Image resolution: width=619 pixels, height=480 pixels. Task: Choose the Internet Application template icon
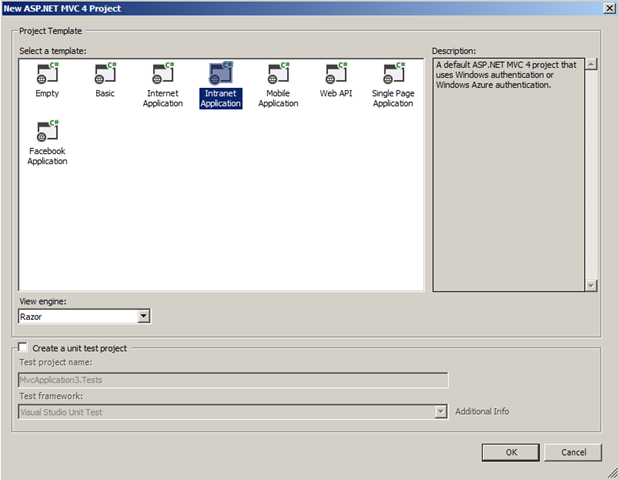pyautogui.click(x=163, y=73)
